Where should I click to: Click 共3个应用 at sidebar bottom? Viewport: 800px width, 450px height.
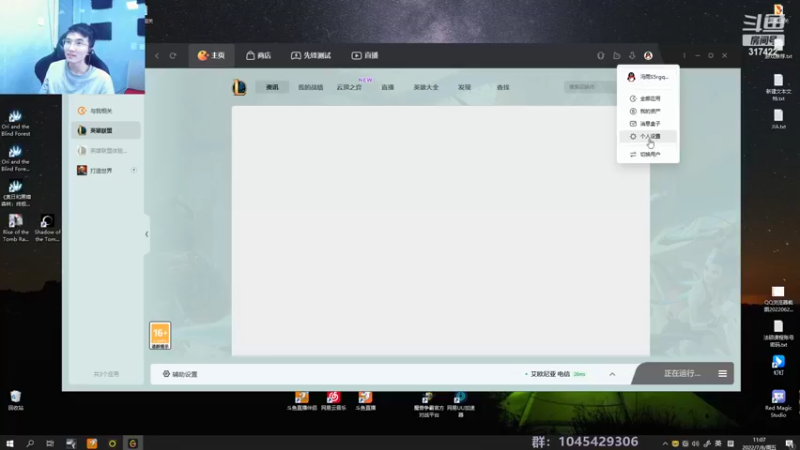106,374
